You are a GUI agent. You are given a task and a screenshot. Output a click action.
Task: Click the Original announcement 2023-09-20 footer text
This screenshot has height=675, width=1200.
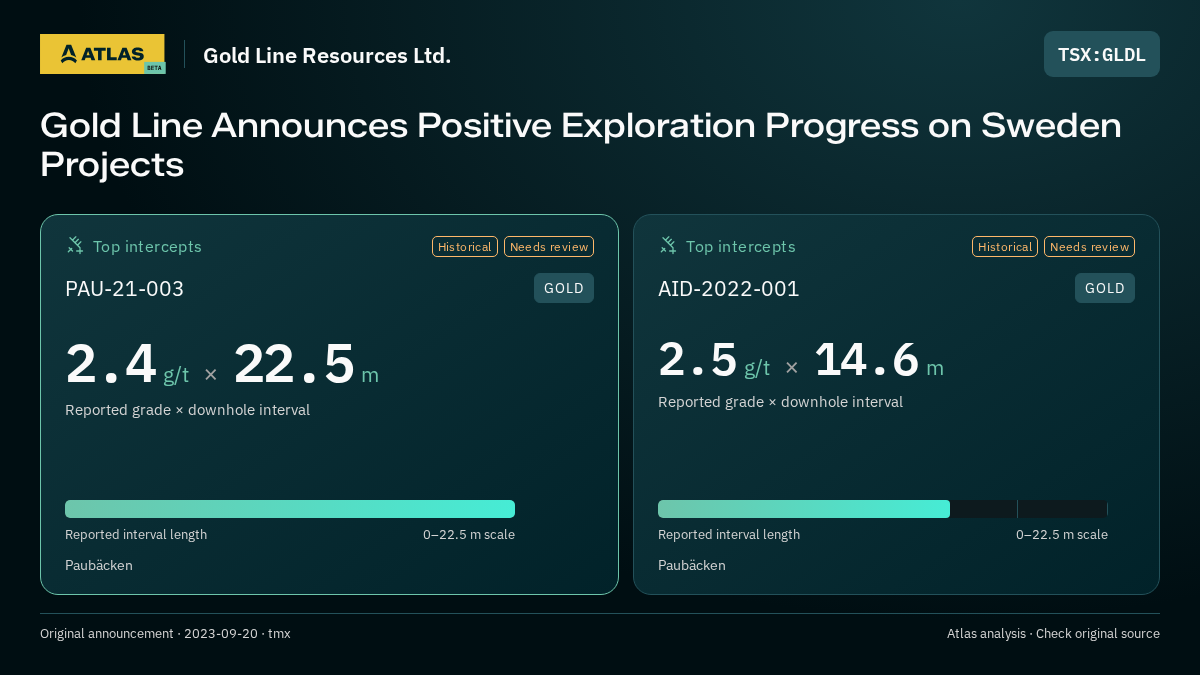point(165,634)
